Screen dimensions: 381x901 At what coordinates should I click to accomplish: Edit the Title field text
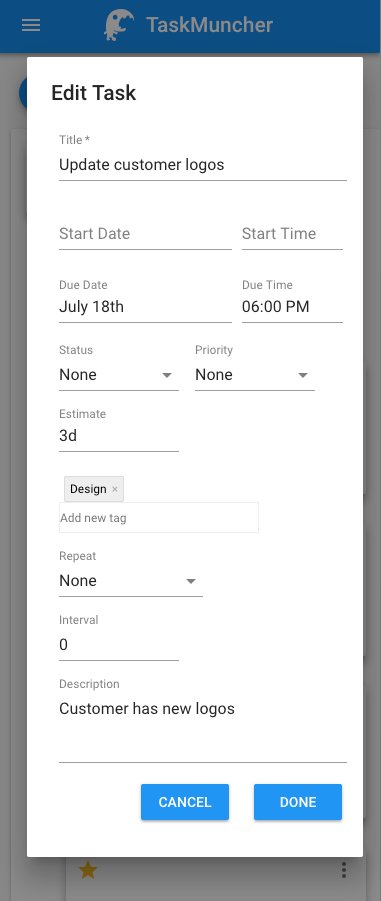(x=203, y=165)
